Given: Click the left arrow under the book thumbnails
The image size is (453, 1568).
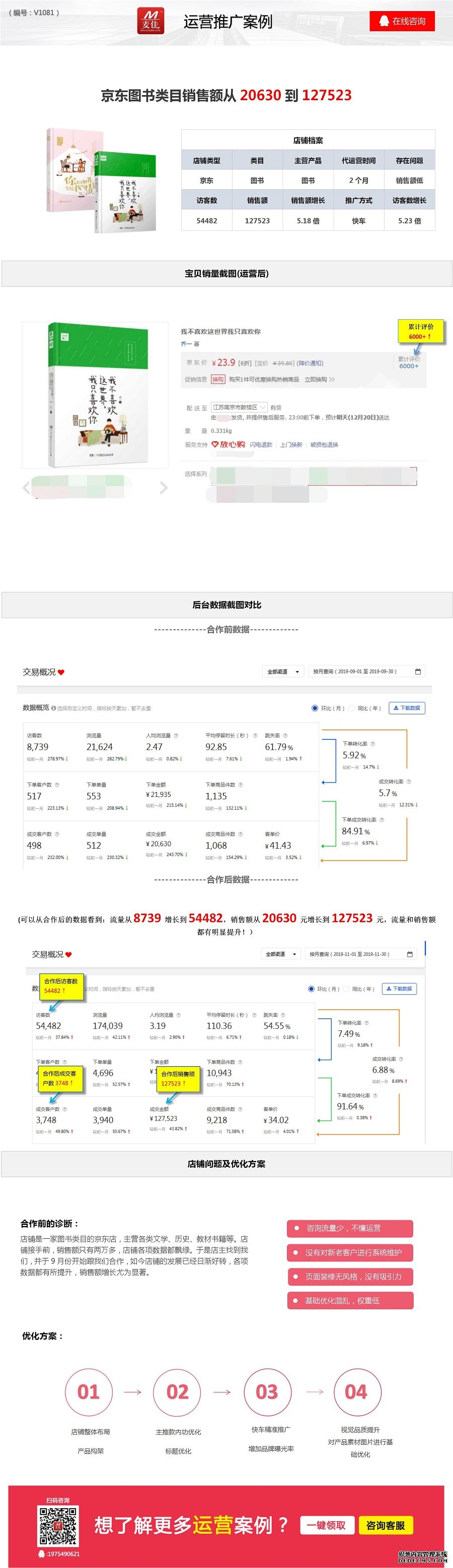Looking at the screenshot, I should click(26, 488).
